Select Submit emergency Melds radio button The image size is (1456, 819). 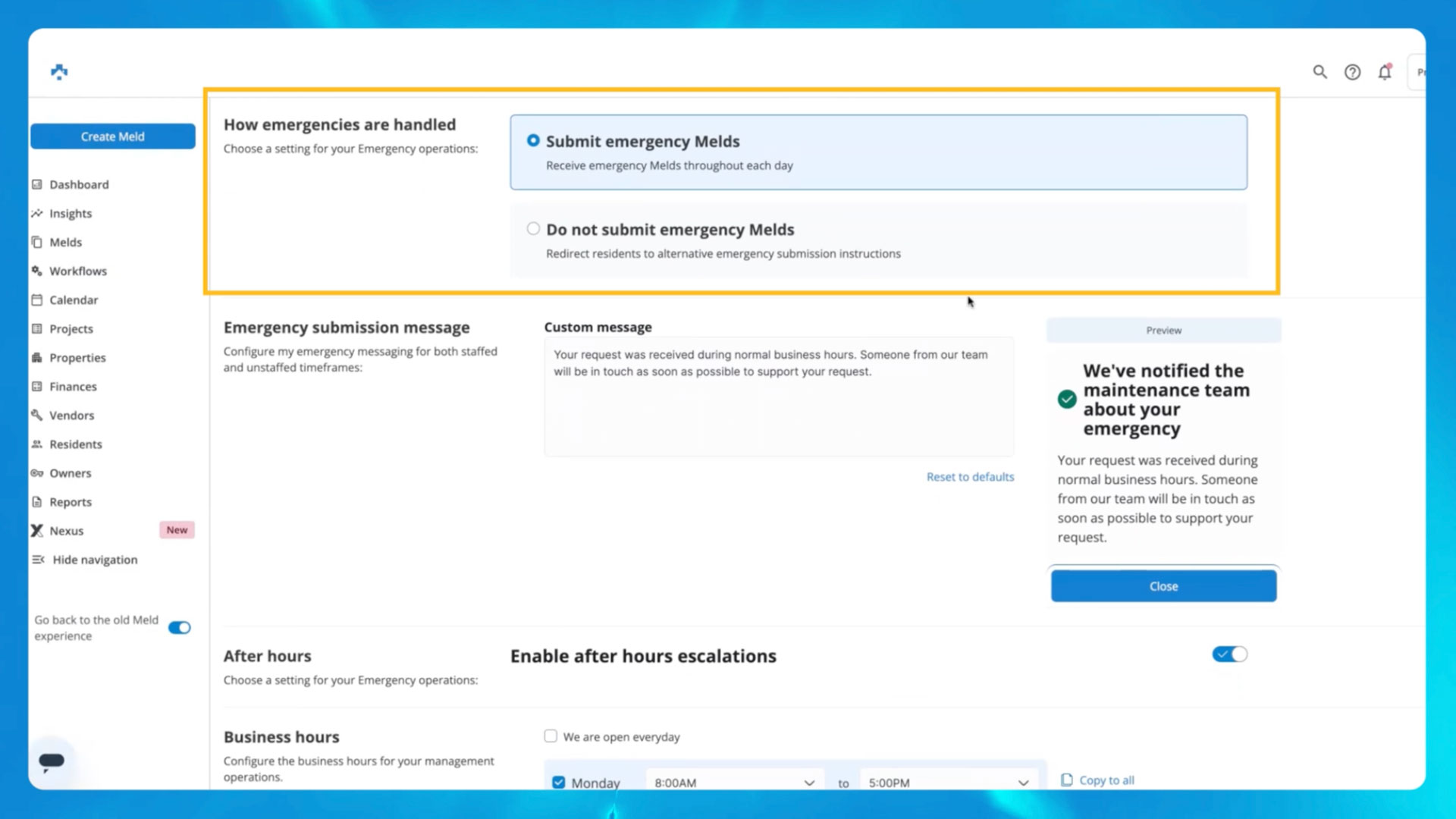(533, 140)
